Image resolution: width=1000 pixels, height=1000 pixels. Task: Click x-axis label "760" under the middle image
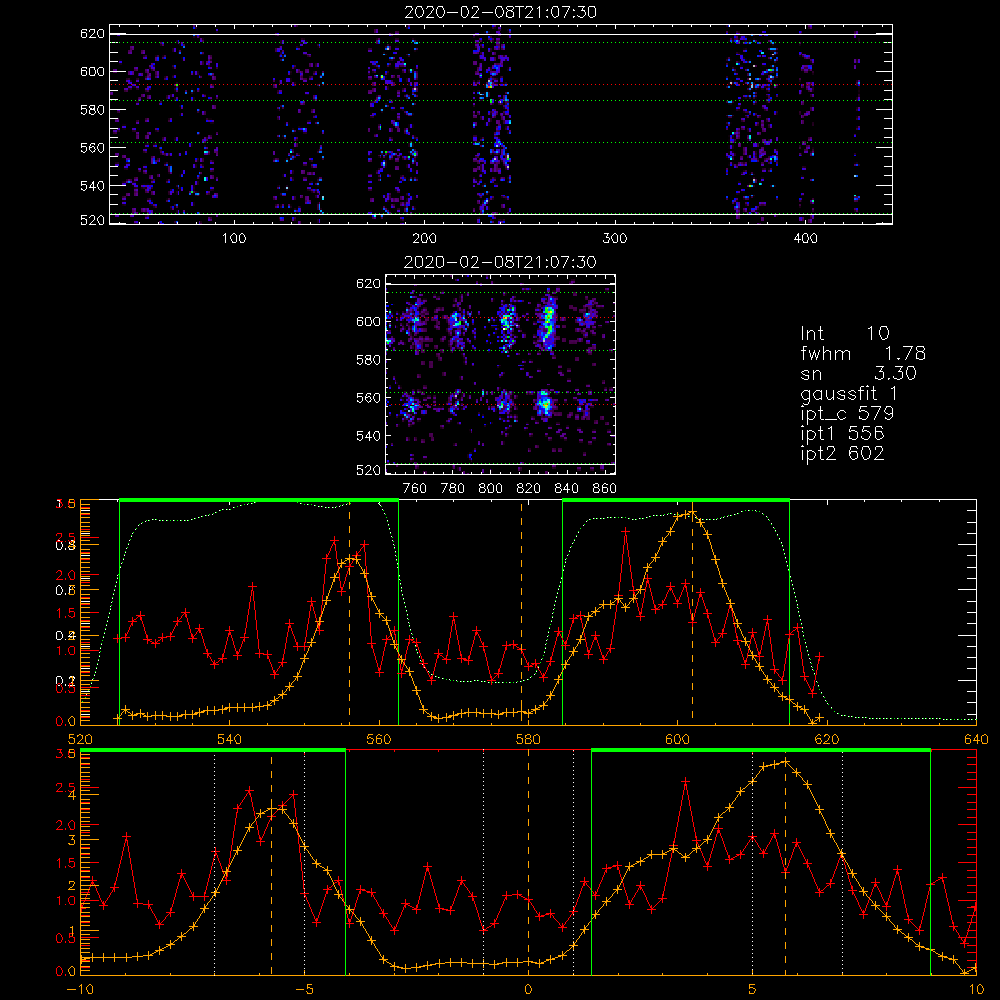tap(415, 489)
